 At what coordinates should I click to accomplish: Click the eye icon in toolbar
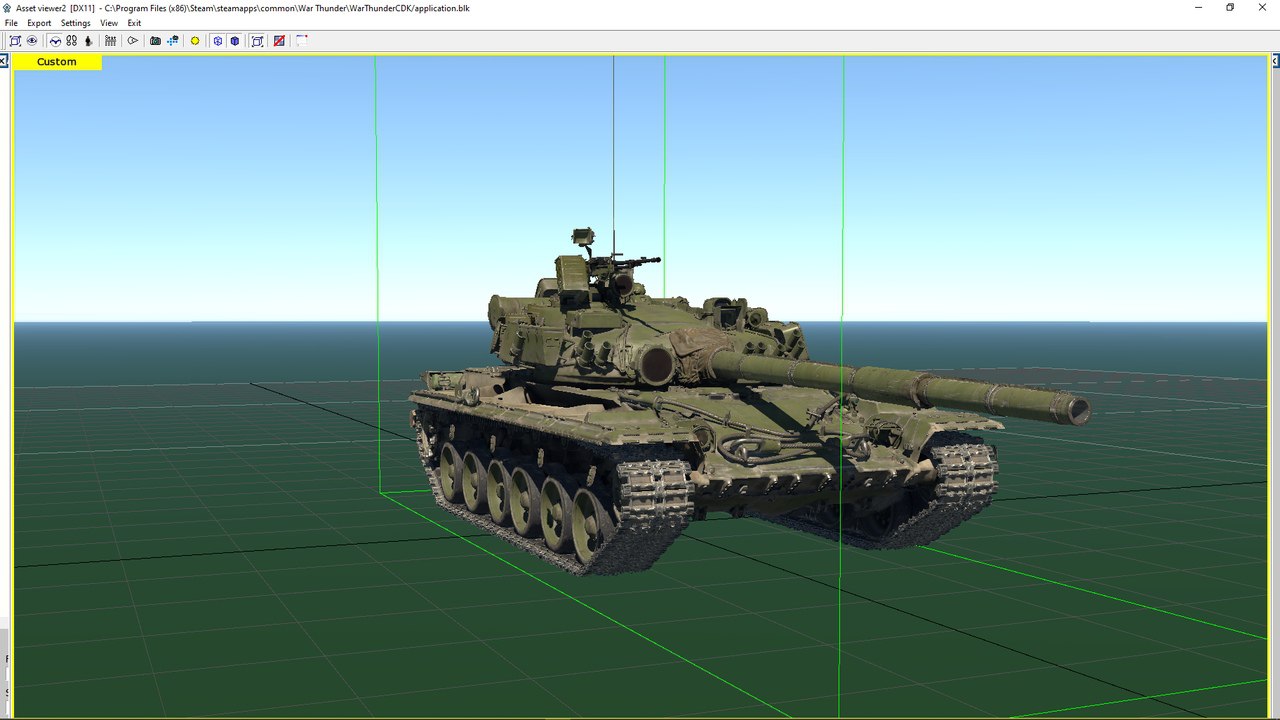[32, 41]
